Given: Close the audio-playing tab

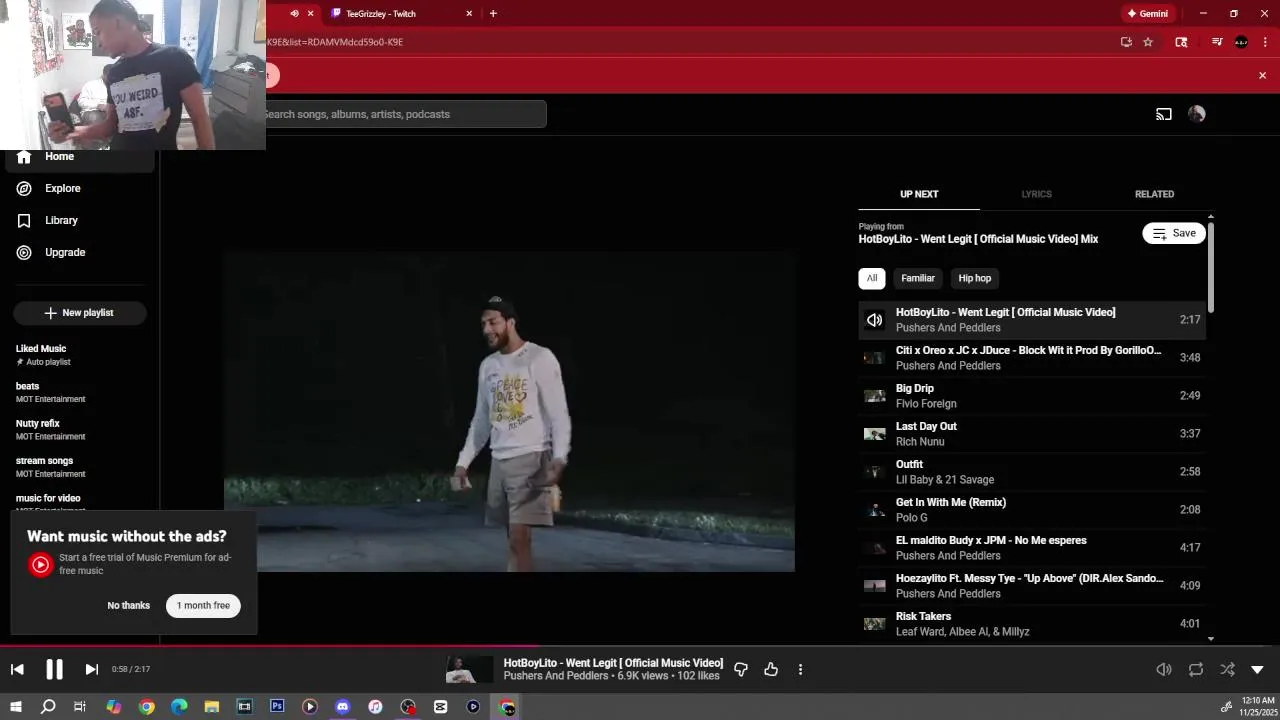Looking at the screenshot, I should click(x=310, y=14).
